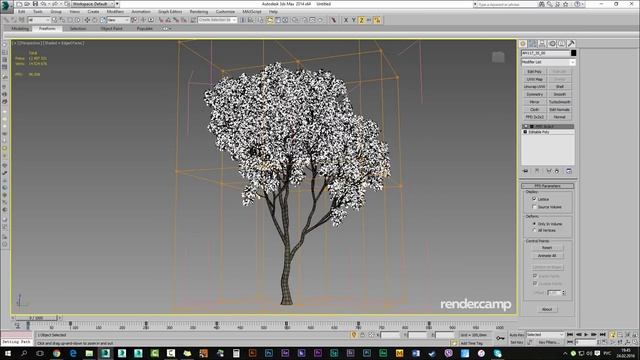Click the Edit Poly modifier button
Viewport: 640px width, 360px height.
pyautogui.click(x=534, y=71)
